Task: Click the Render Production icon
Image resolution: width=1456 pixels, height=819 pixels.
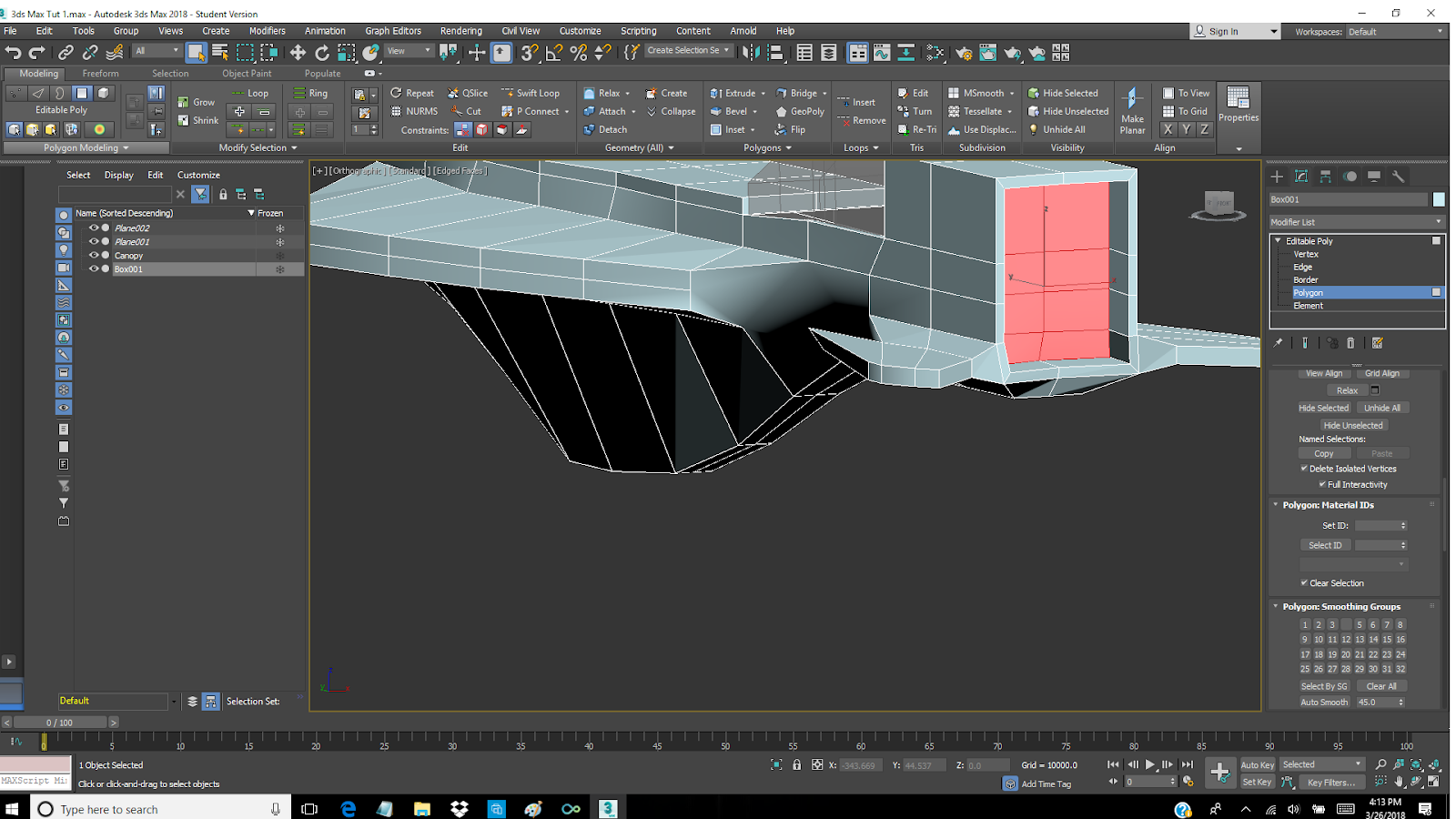Action: pyautogui.click(x=1013, y=52)
